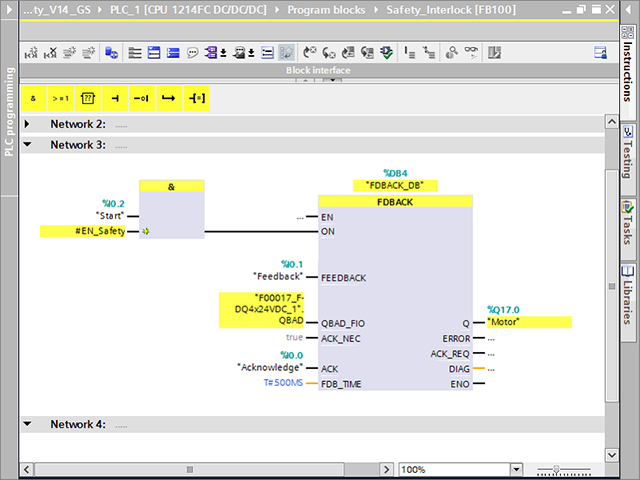The width and height of the screenshot is (640, 480).
Task: Click the tag information display icon
Action: (239, 53)
